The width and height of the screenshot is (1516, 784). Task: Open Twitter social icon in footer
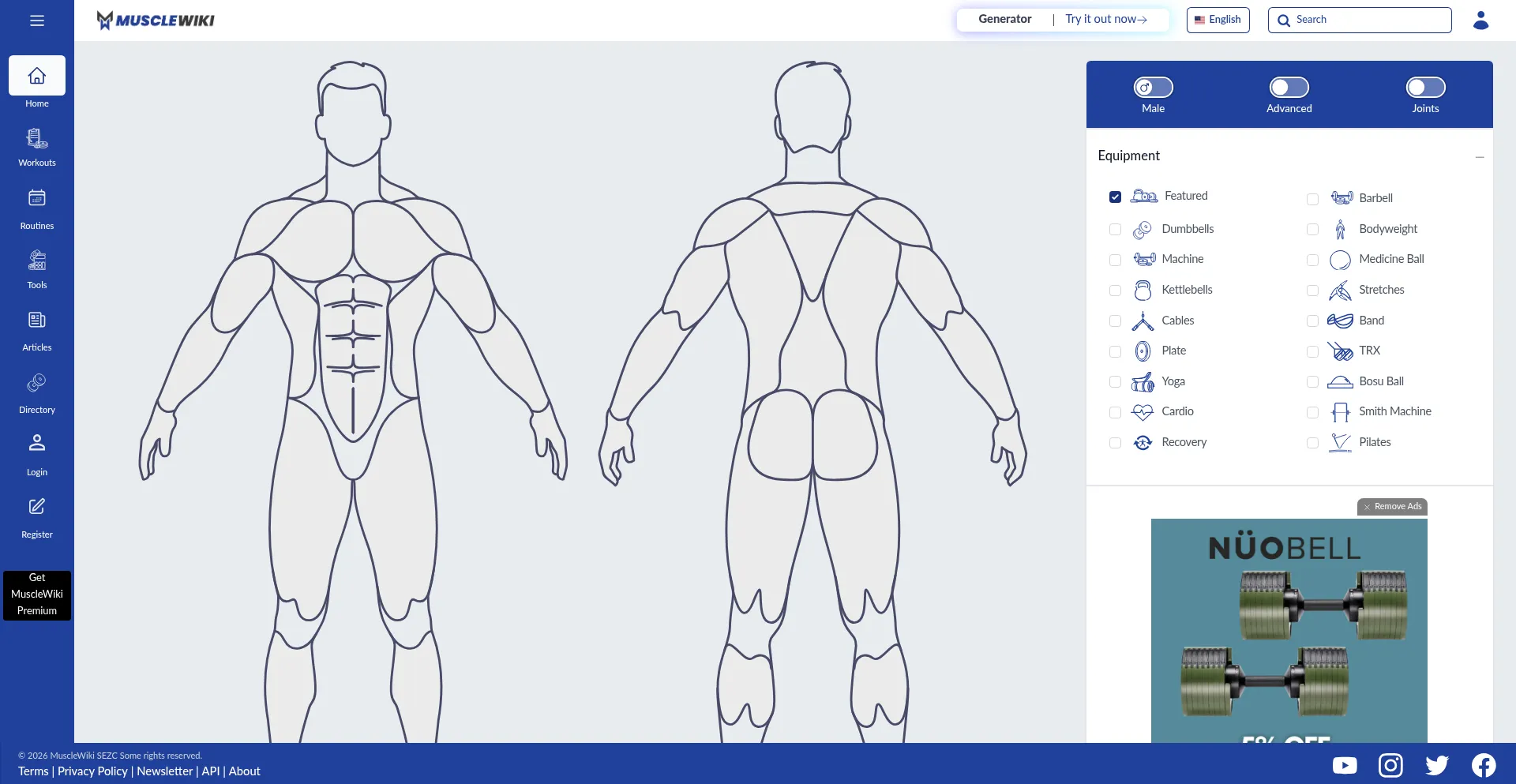point(1437,765)
